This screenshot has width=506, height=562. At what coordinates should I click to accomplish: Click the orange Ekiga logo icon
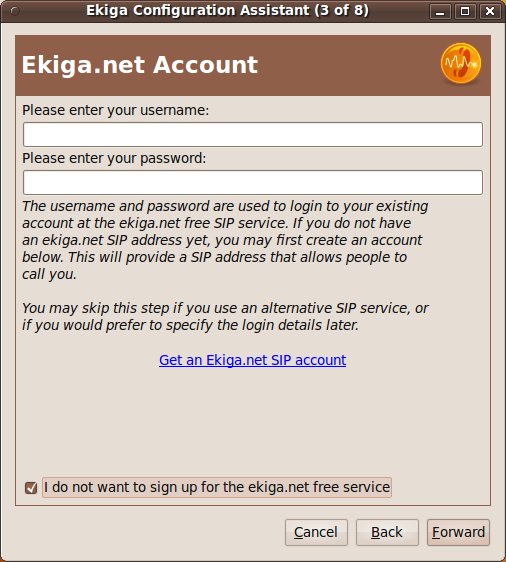[x=460, y=64]
